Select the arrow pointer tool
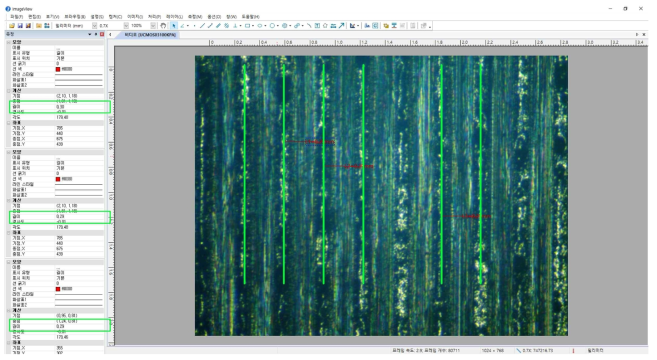This screenshot has height=360, width=657. [x=173, y=26]
